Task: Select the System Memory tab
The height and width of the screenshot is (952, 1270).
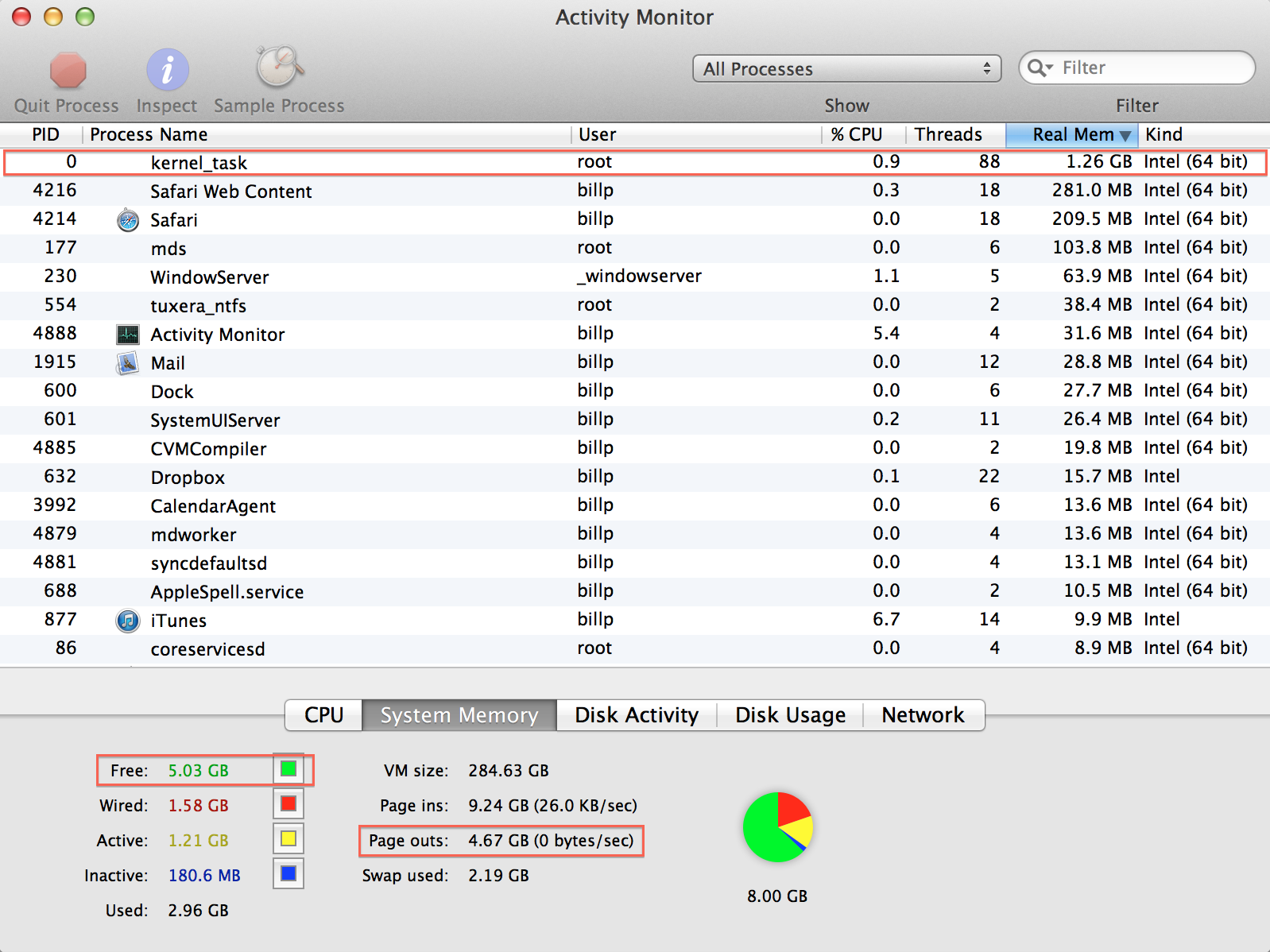Action: click(459, 715)
